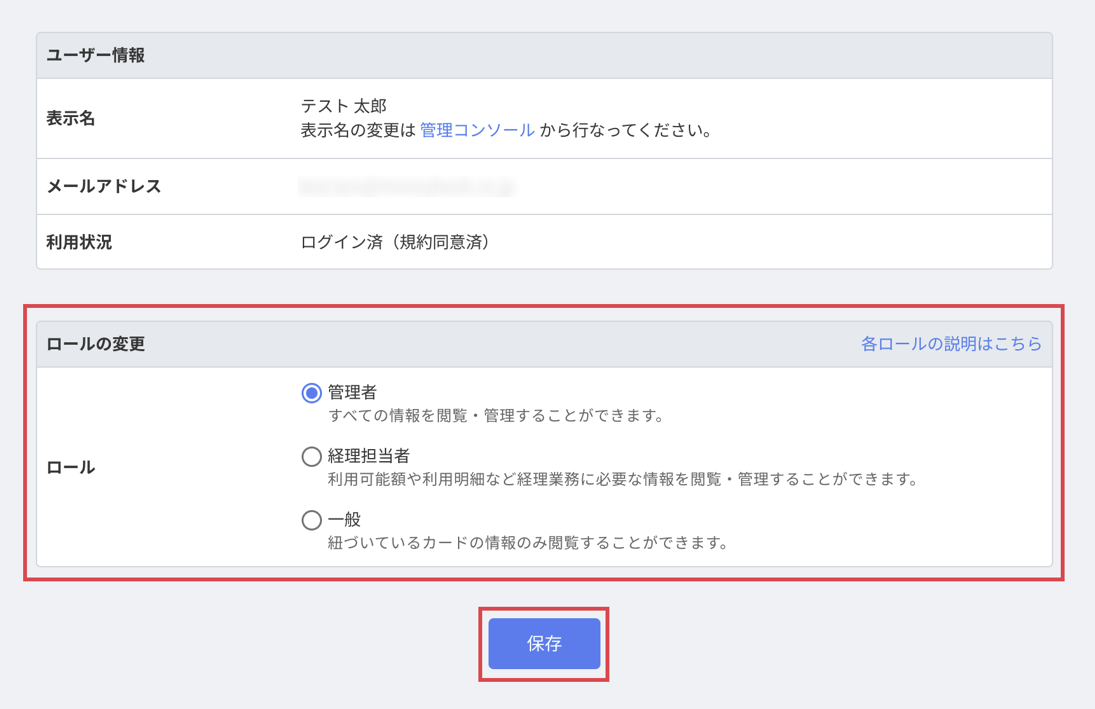Click the 経理担当者 role label text
Image resolution: width=1095 pixels, height=709 pixels.
tap(368, 456)
